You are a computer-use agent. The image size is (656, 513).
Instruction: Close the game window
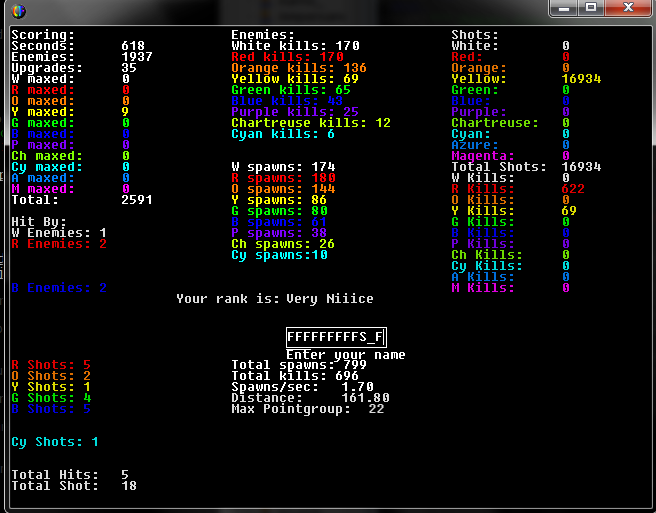[628, 8]
